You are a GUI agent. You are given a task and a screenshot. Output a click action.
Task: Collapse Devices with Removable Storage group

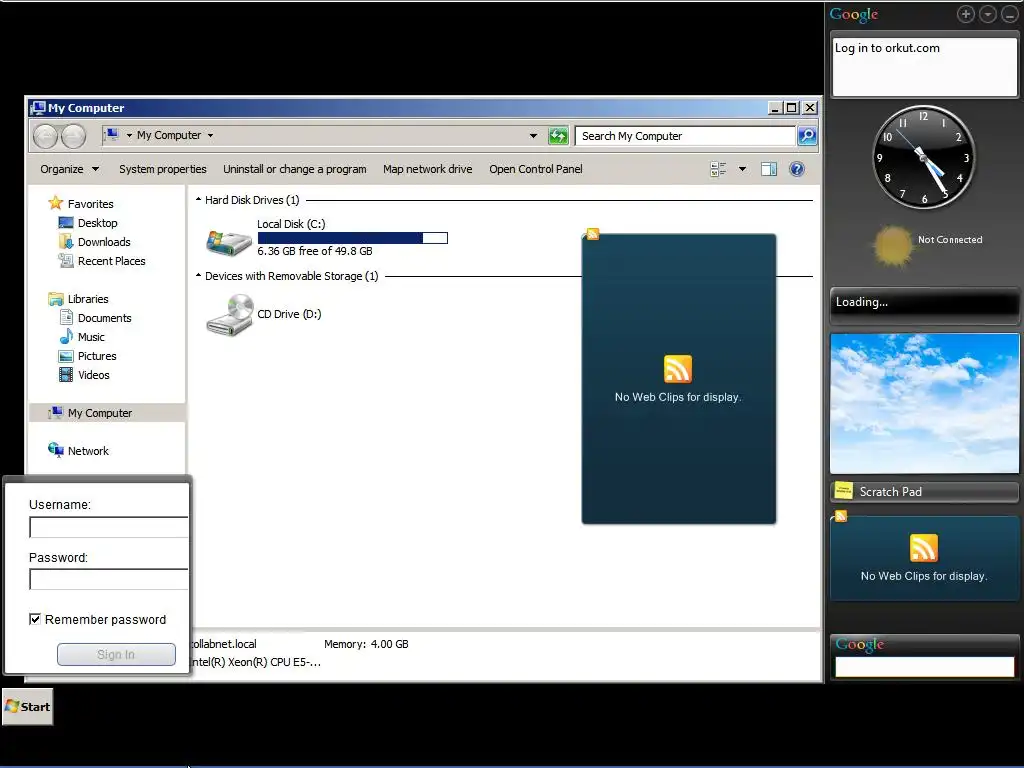coord(198,276)
